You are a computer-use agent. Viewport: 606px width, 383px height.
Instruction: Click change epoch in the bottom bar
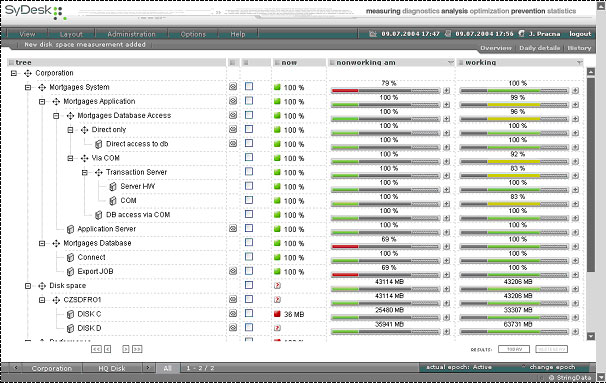552,367
